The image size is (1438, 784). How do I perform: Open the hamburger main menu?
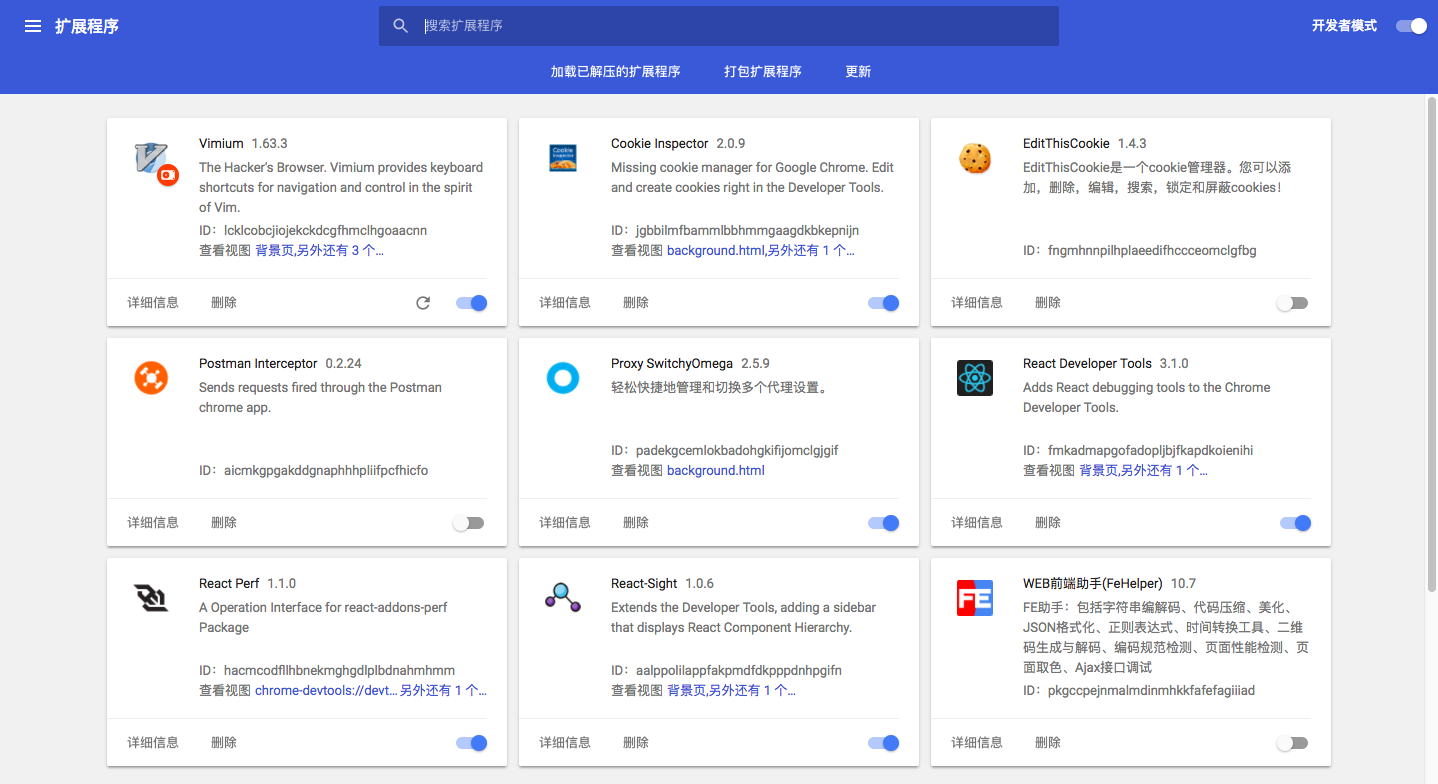coord(33,26)
